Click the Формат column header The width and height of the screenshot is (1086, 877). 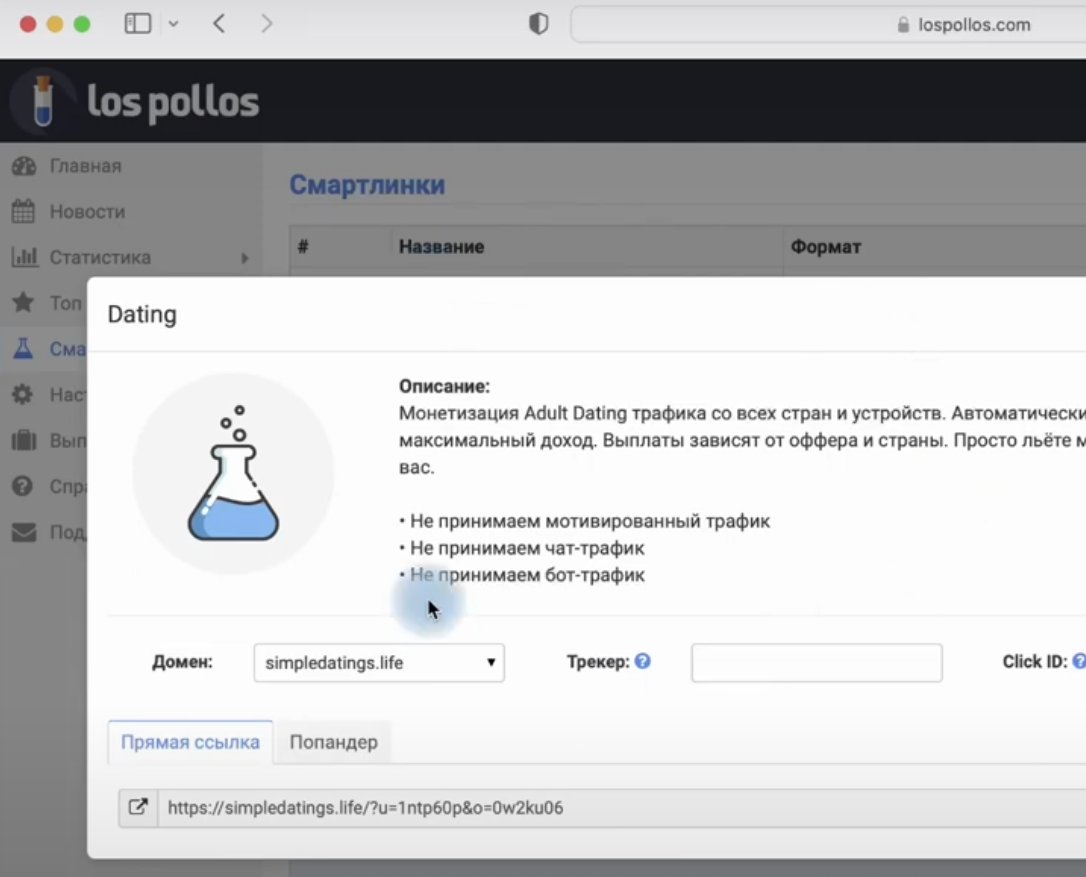click(826, 247)
